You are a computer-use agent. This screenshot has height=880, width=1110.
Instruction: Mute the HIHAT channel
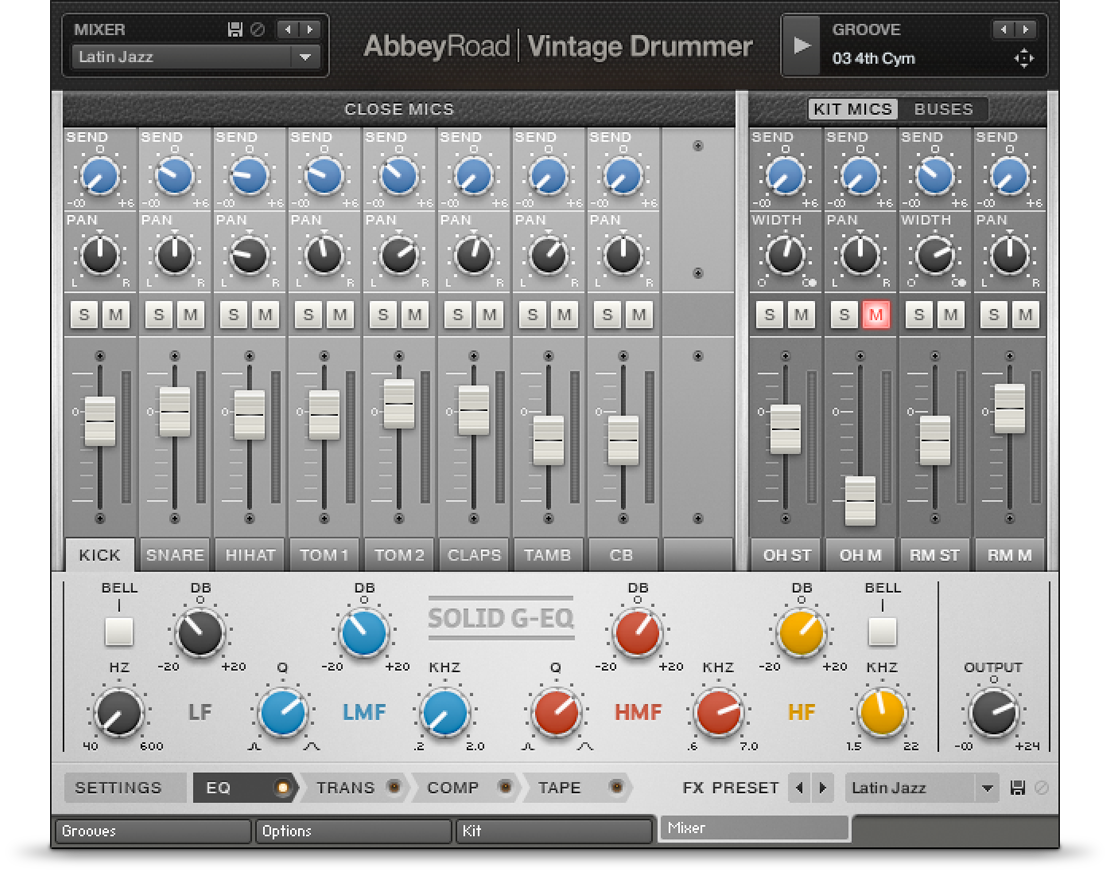(x=265, y=314)
